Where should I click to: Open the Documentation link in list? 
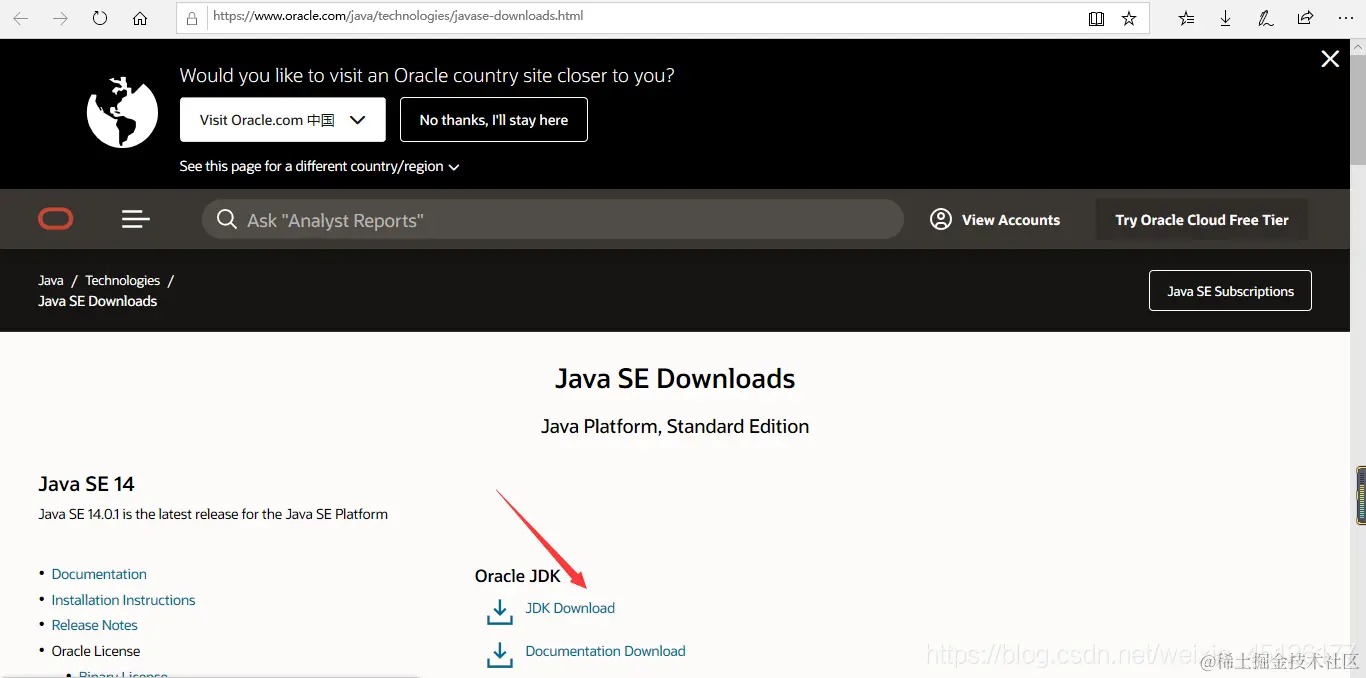point(99,574)
